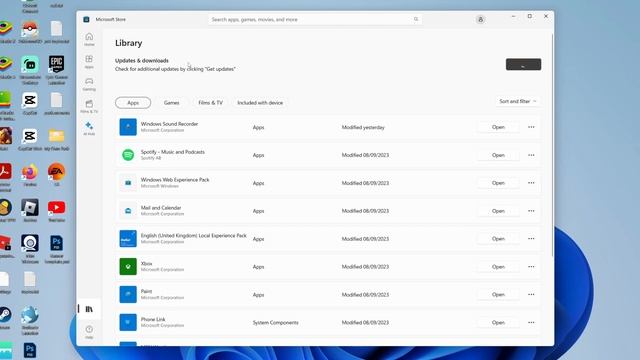Click the Xbox title text
Image resolution: width=640 pixels, height=360 pixels.
pos(147,264)
